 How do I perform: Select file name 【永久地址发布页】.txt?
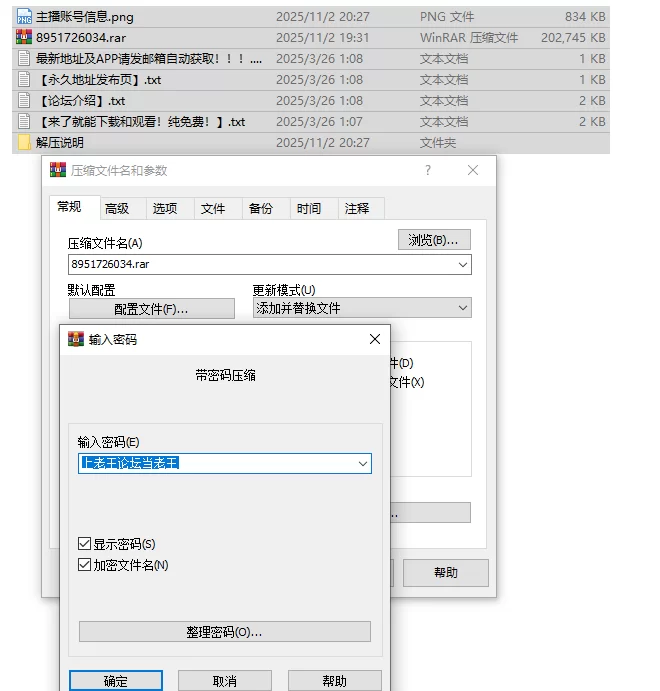click(100, 80)
